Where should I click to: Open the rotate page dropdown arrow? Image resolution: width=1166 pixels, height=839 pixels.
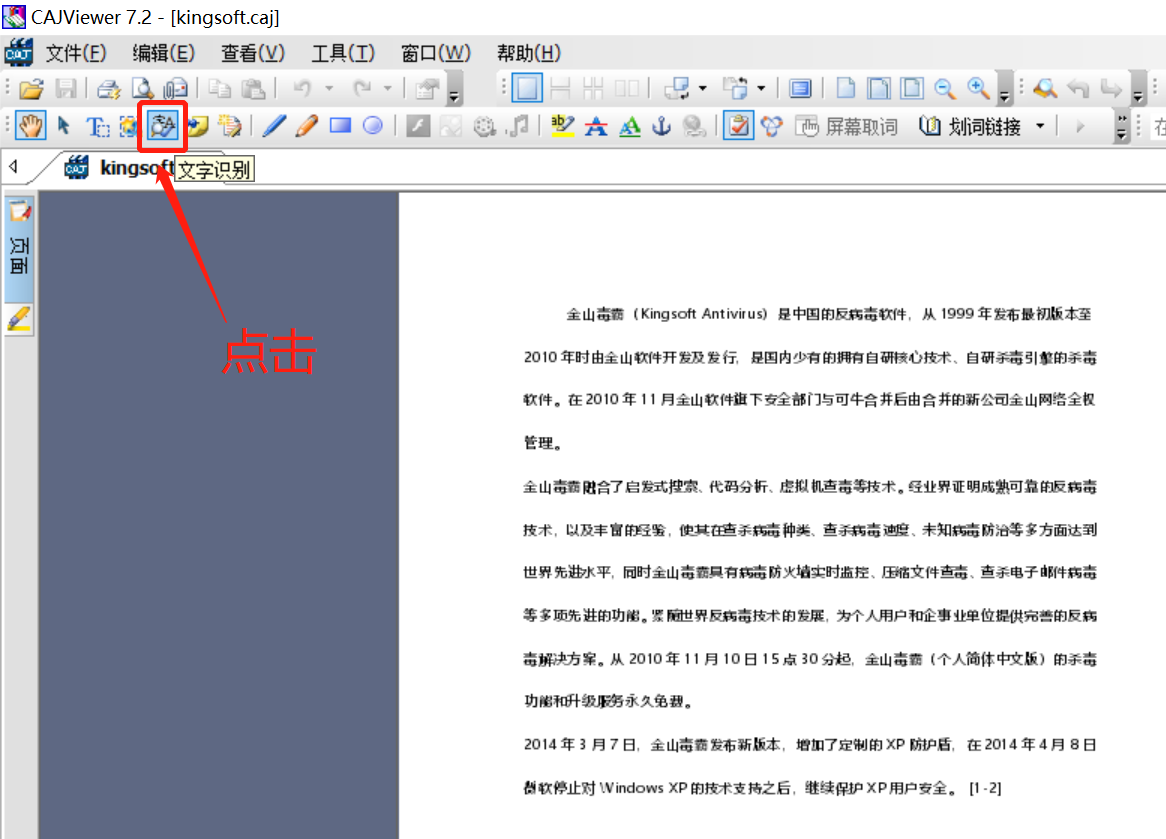coord(702,89)
